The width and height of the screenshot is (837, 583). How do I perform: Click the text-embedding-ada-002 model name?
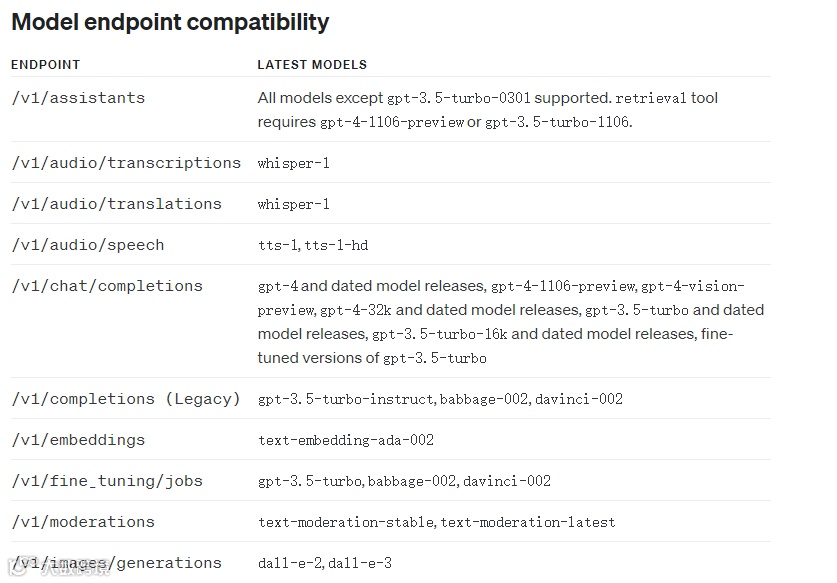[x=346, y=440]
